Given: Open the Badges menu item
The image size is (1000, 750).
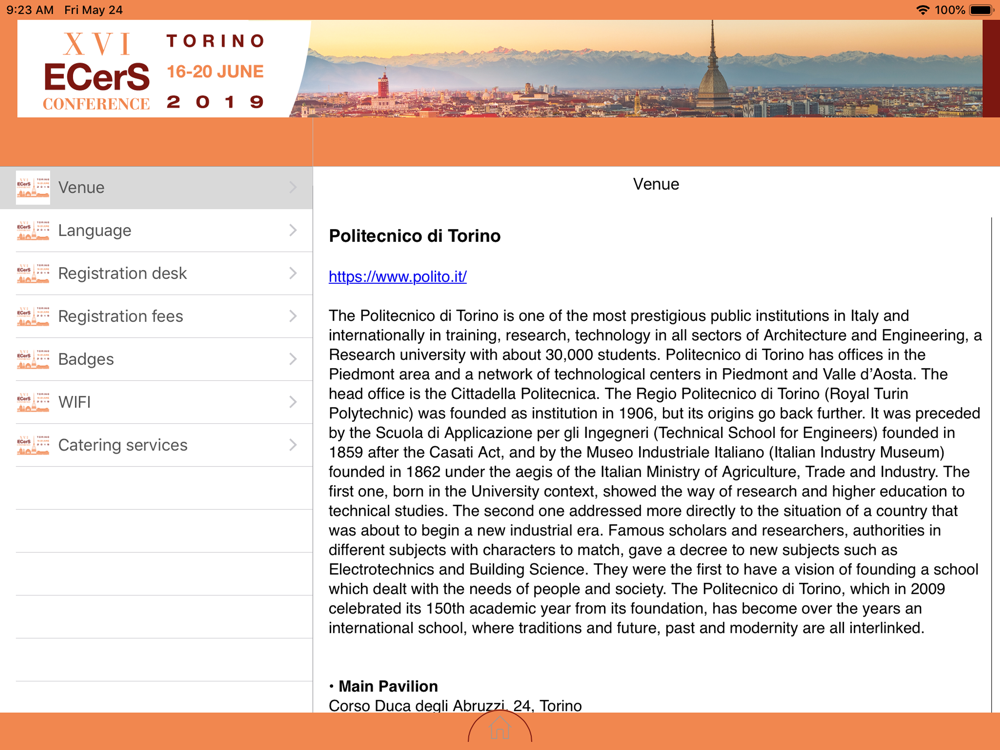Looking at the screenshot, I should coord(156,359).
